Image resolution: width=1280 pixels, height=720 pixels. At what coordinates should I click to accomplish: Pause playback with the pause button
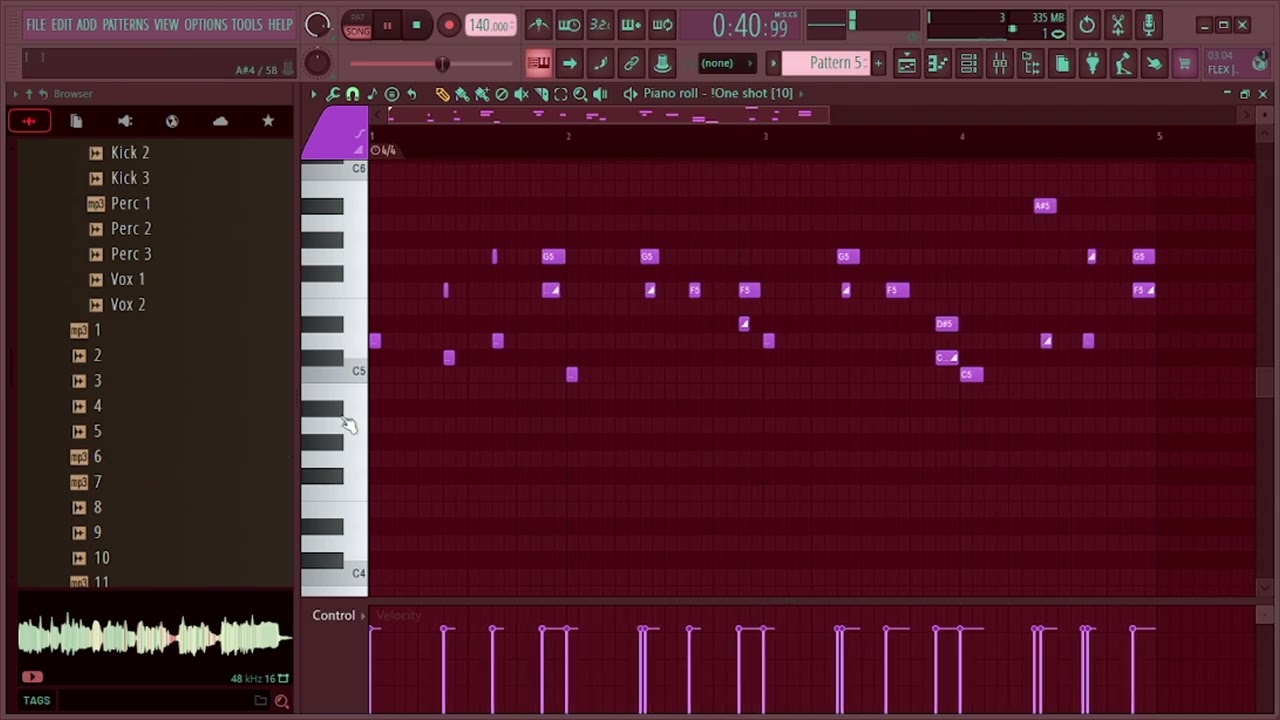pyautogui.click(x=387, y=26)
